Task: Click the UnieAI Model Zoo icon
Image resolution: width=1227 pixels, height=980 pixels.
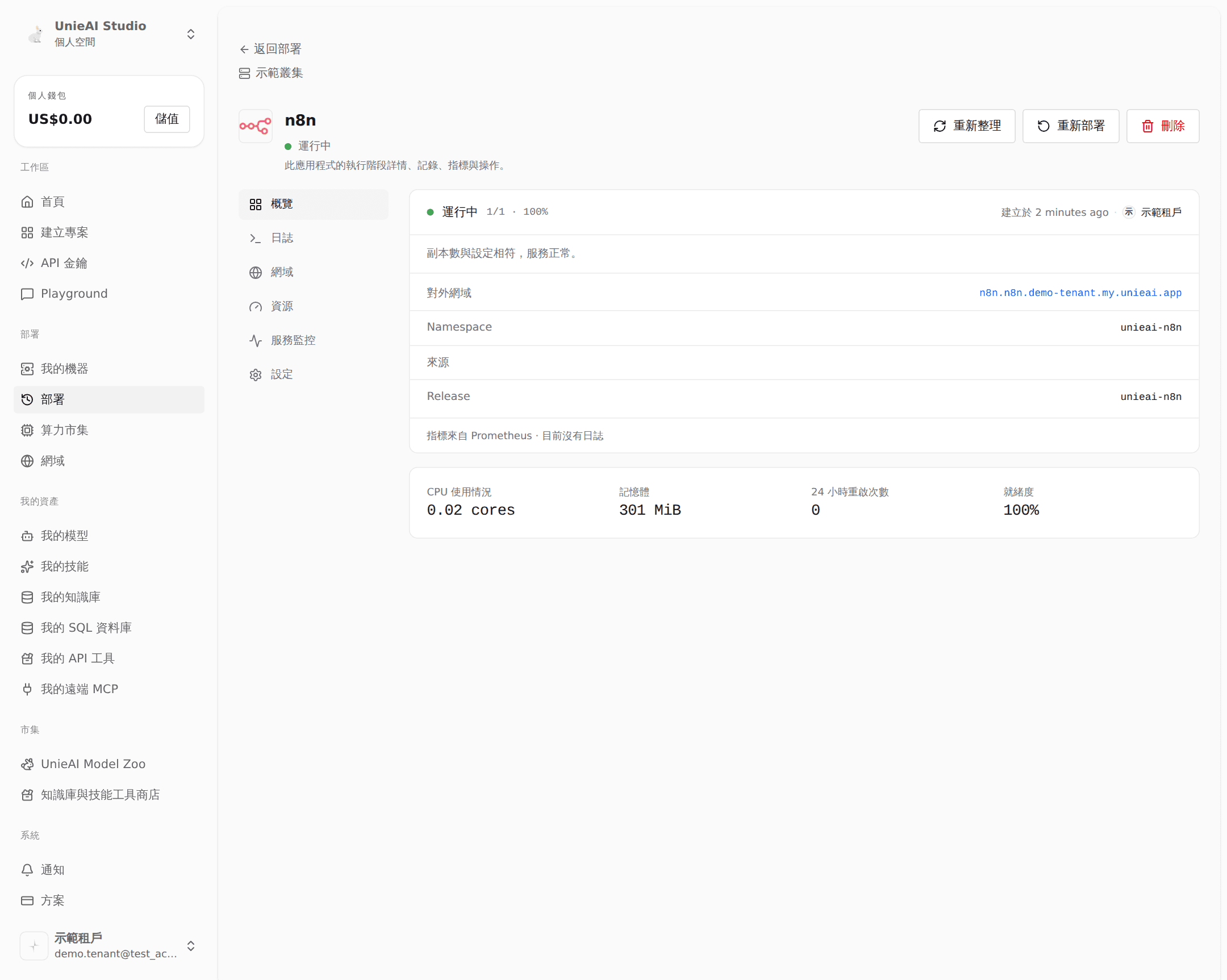Action: (x=27, y=764)
